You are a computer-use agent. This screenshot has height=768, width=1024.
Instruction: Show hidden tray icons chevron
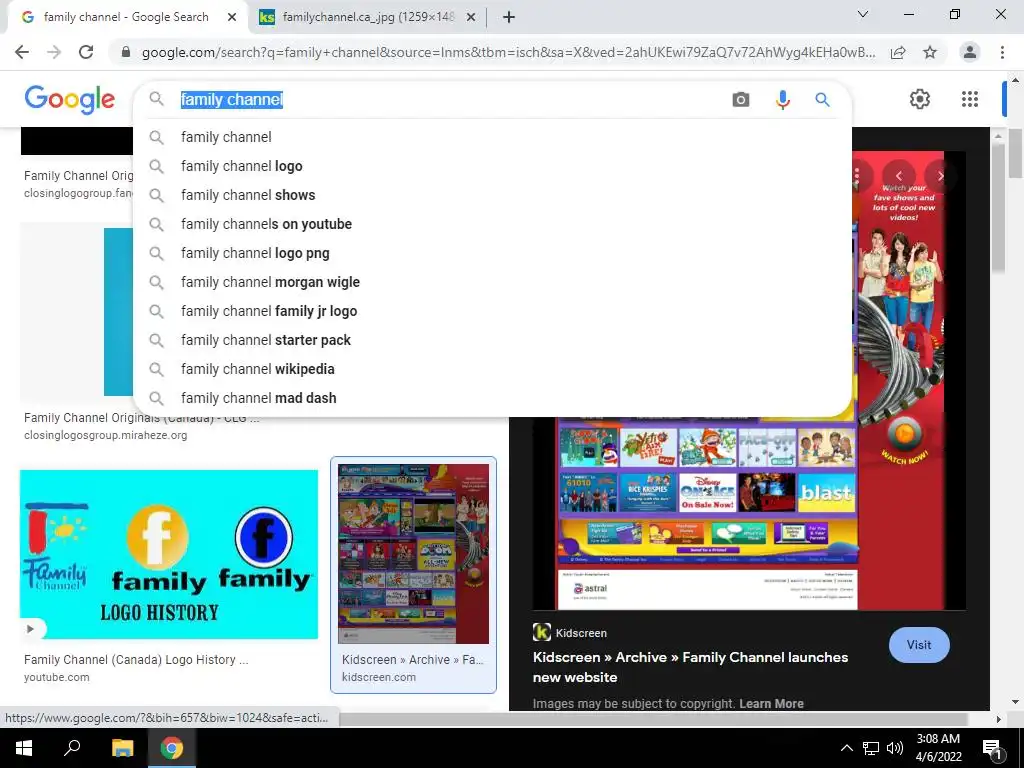click(x=846, y=748)
